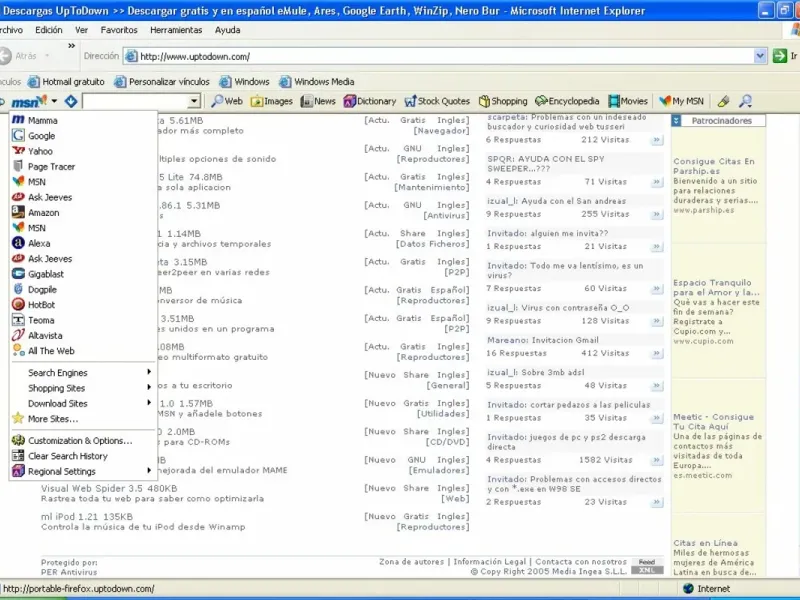The image size is (800, 600).
Task: Open the Herramientas menu
Action: coord(176,30)
